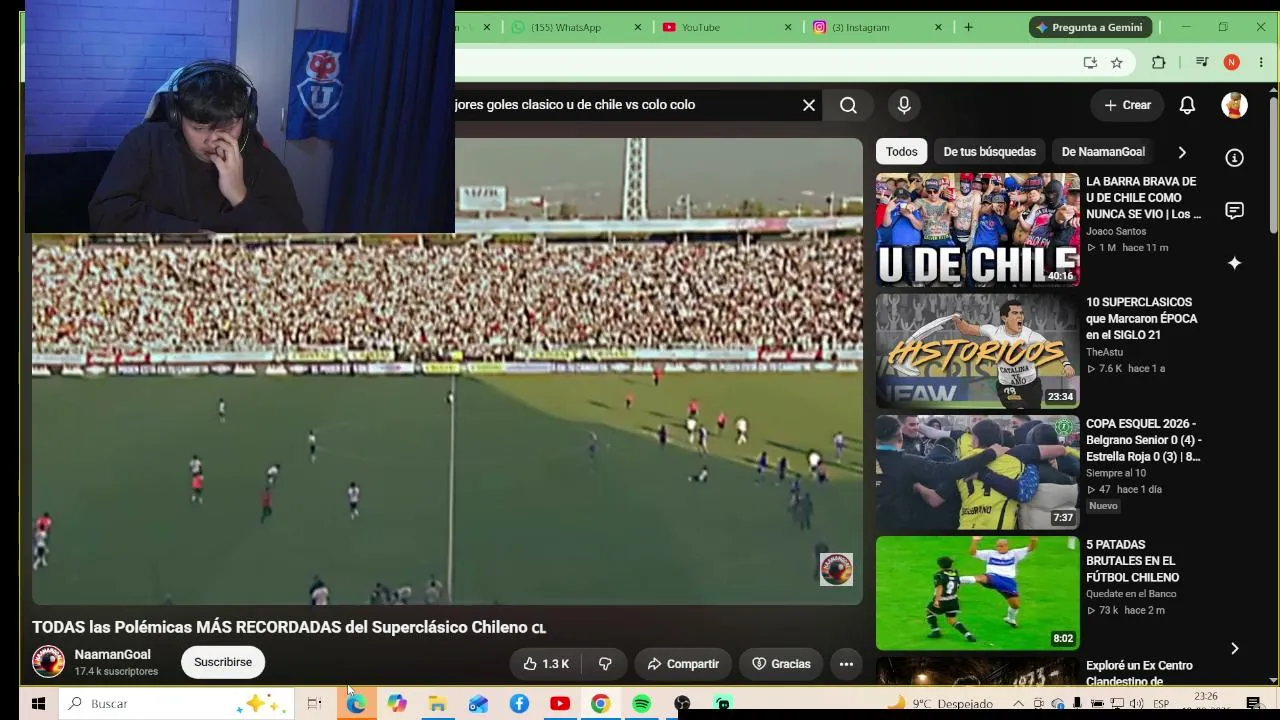Image resolution: width=1280 pixels, height=720 pixels.
Task: Open a new browser tab
Action: pyautogui.click(x=968, y=27)
